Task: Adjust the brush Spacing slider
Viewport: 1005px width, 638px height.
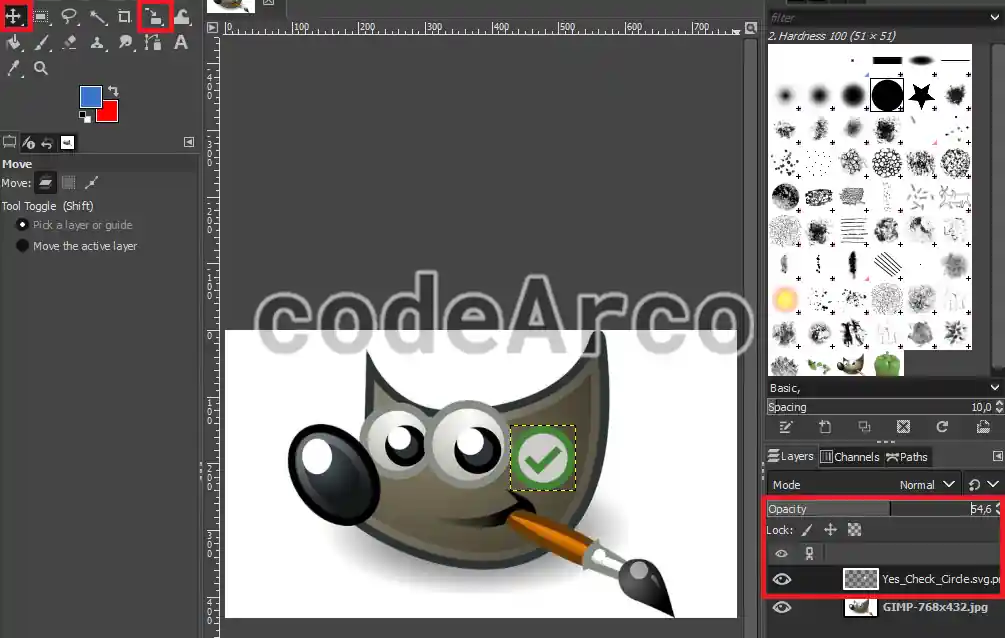Action: [878, 407]
